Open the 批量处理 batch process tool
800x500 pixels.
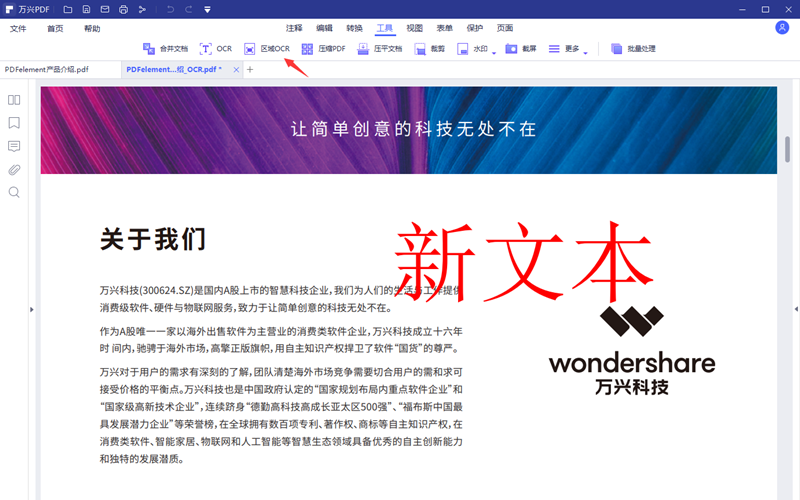[x=633, y=48]
